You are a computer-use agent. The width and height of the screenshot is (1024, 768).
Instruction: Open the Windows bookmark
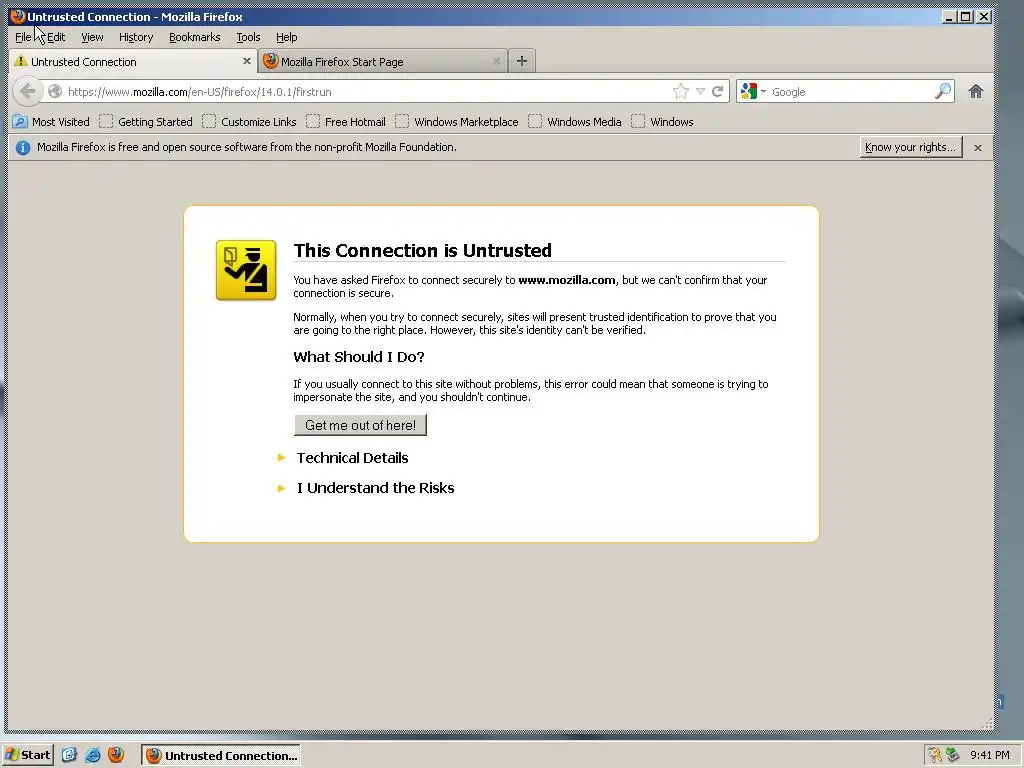tap(662, 121)
